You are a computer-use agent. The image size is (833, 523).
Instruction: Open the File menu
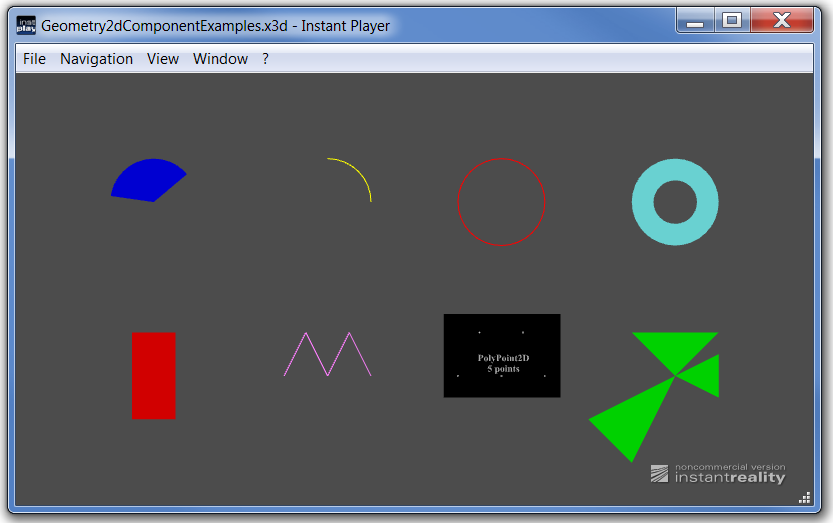34,59
